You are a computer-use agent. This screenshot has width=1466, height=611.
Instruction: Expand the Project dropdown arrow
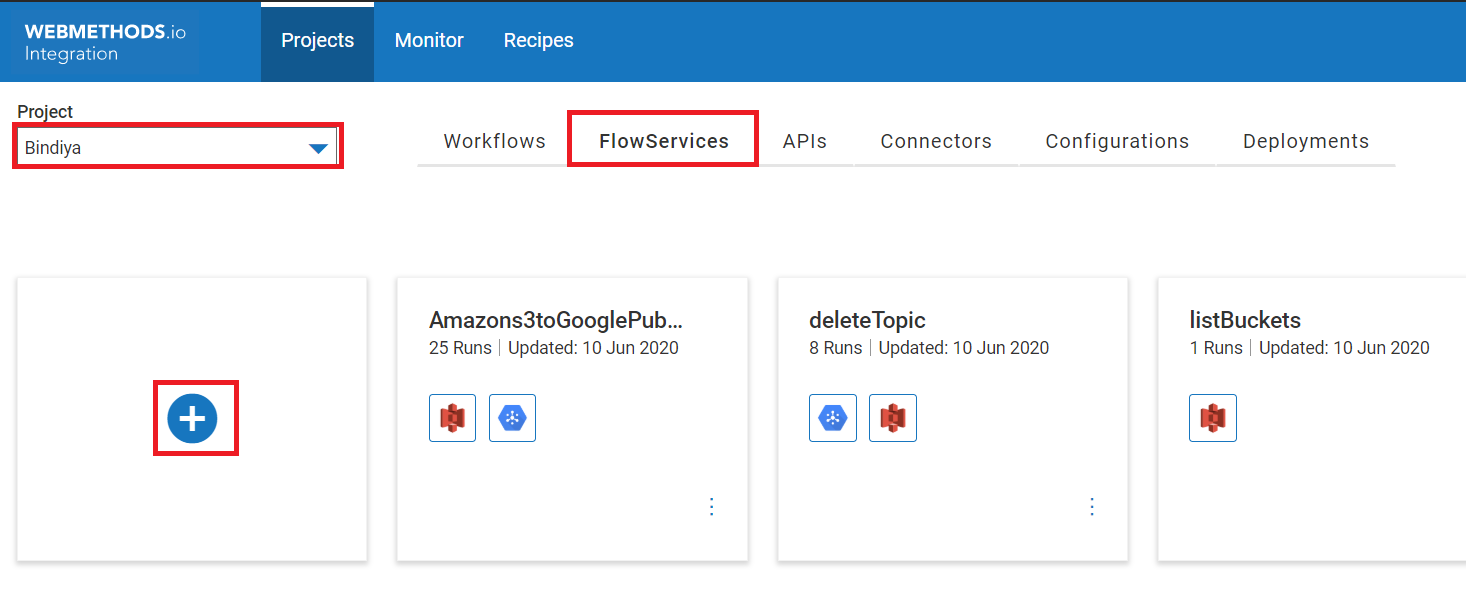coord(318,148)
